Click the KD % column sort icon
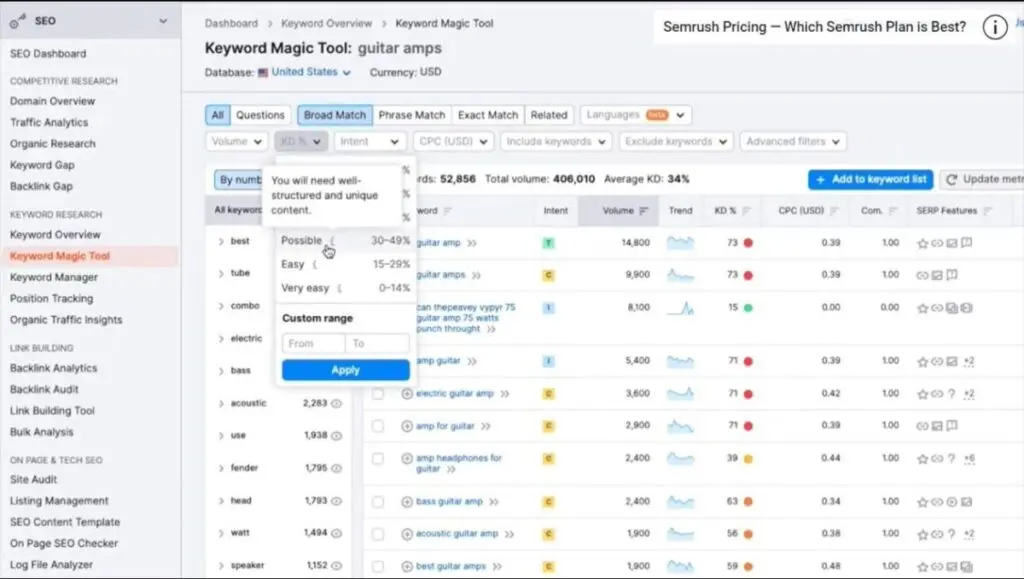The height and width of the screenshot is (579, 1024). pyautogui.click(x=746, y=211)
